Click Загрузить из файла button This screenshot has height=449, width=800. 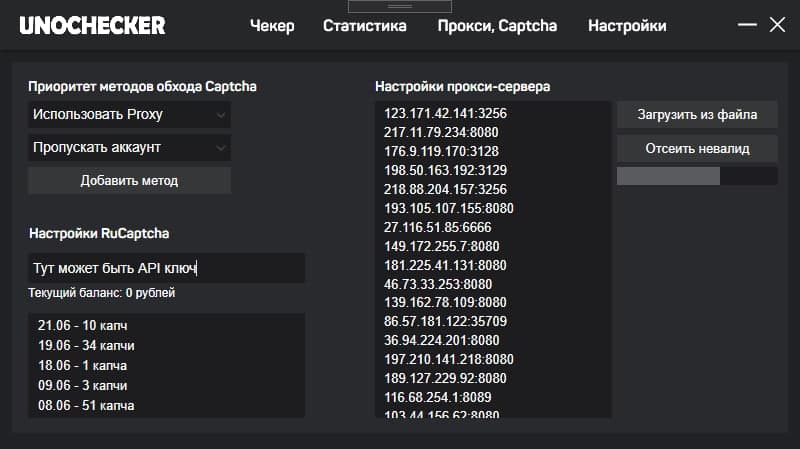tap(697, 115)
